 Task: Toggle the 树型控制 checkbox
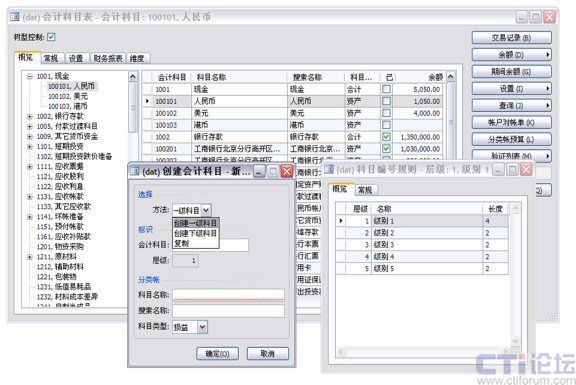click(x=51, y=37)
